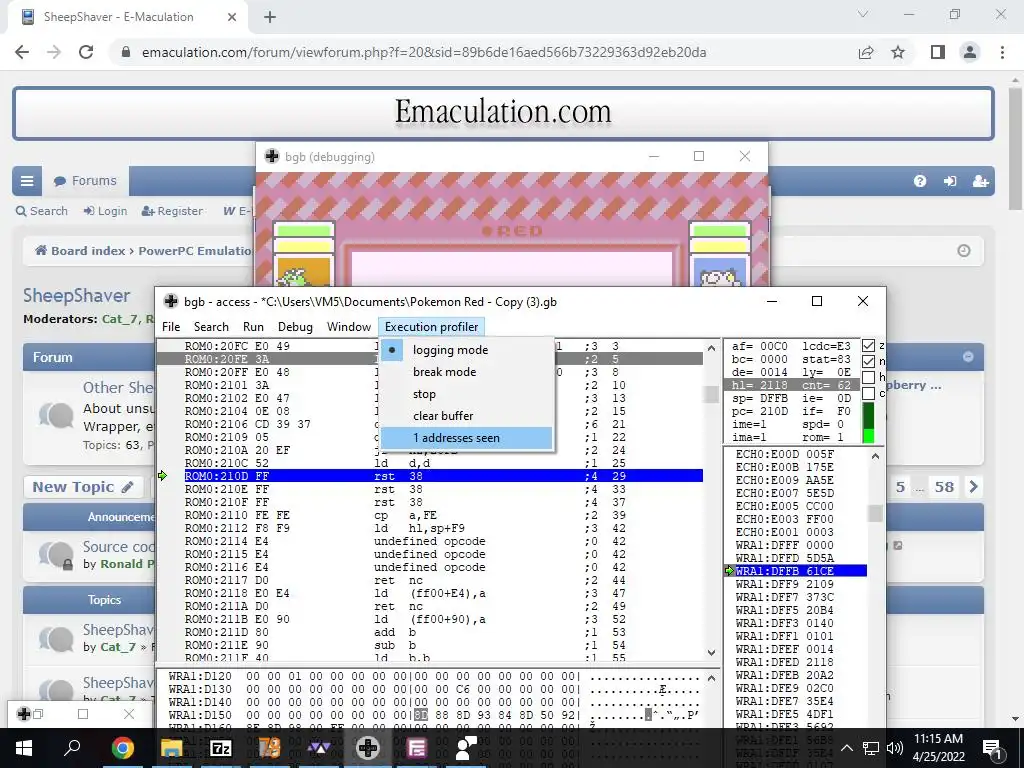Click the register user-plus icon in forum header

click(980, 182)
